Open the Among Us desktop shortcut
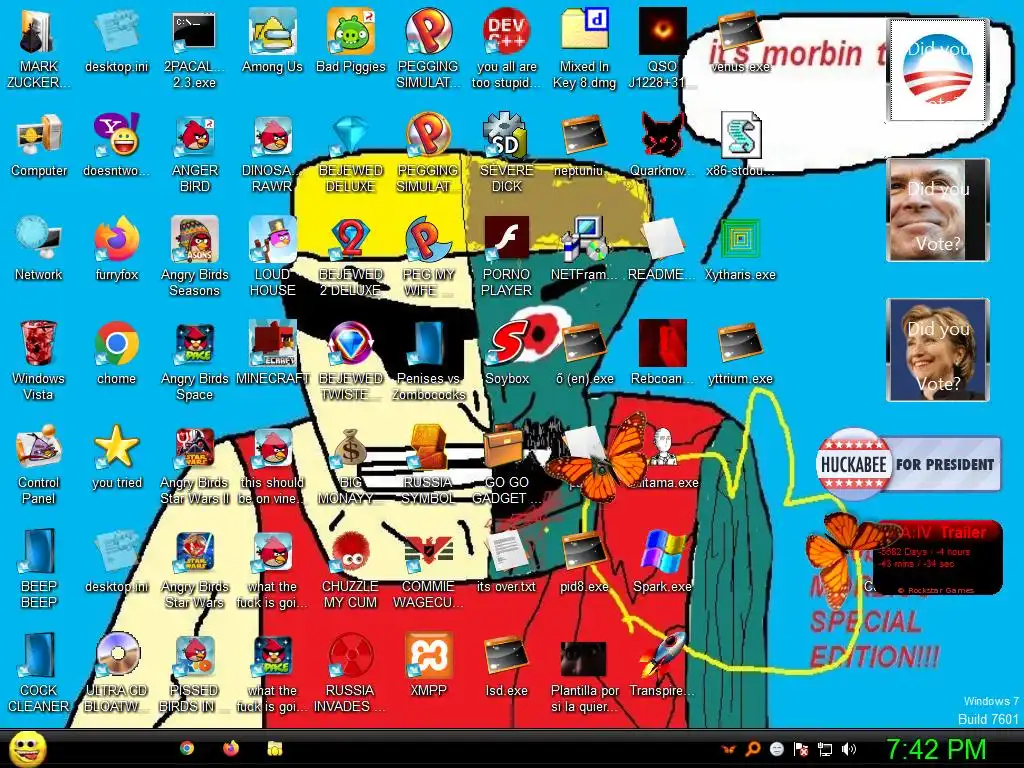Viewport: 1024px width, 768px height. (x=272, y=40)
